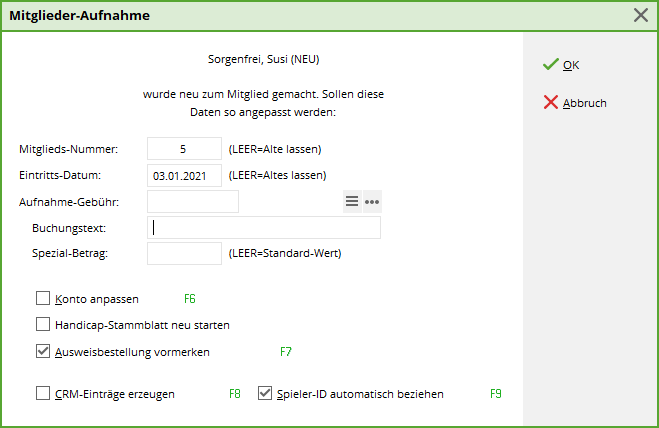Image resolution: width=659 pixels, height=428 pixels.
Task: Click the three-dots button beside Aufnahme-Gebühr
Action: (372, 201)
